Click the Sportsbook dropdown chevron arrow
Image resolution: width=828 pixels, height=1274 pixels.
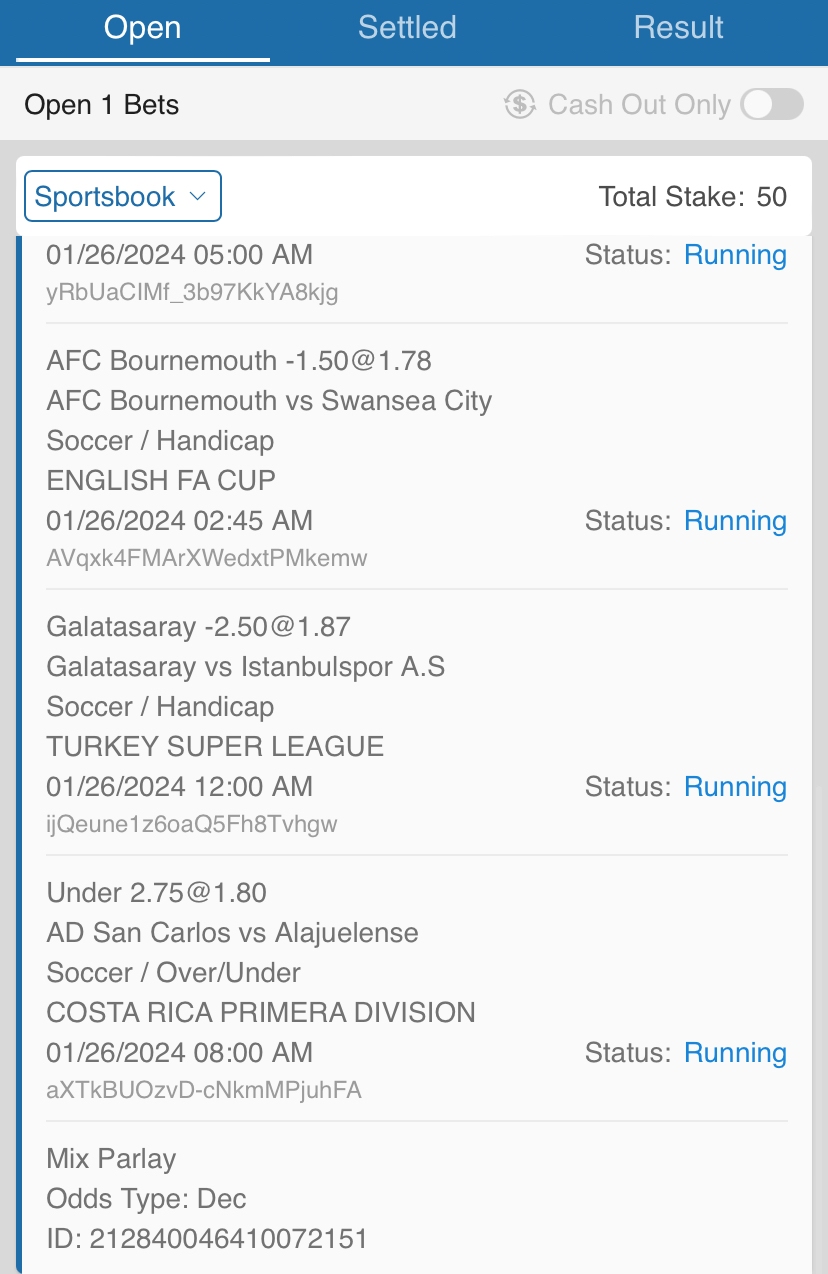tap(198, 196)
